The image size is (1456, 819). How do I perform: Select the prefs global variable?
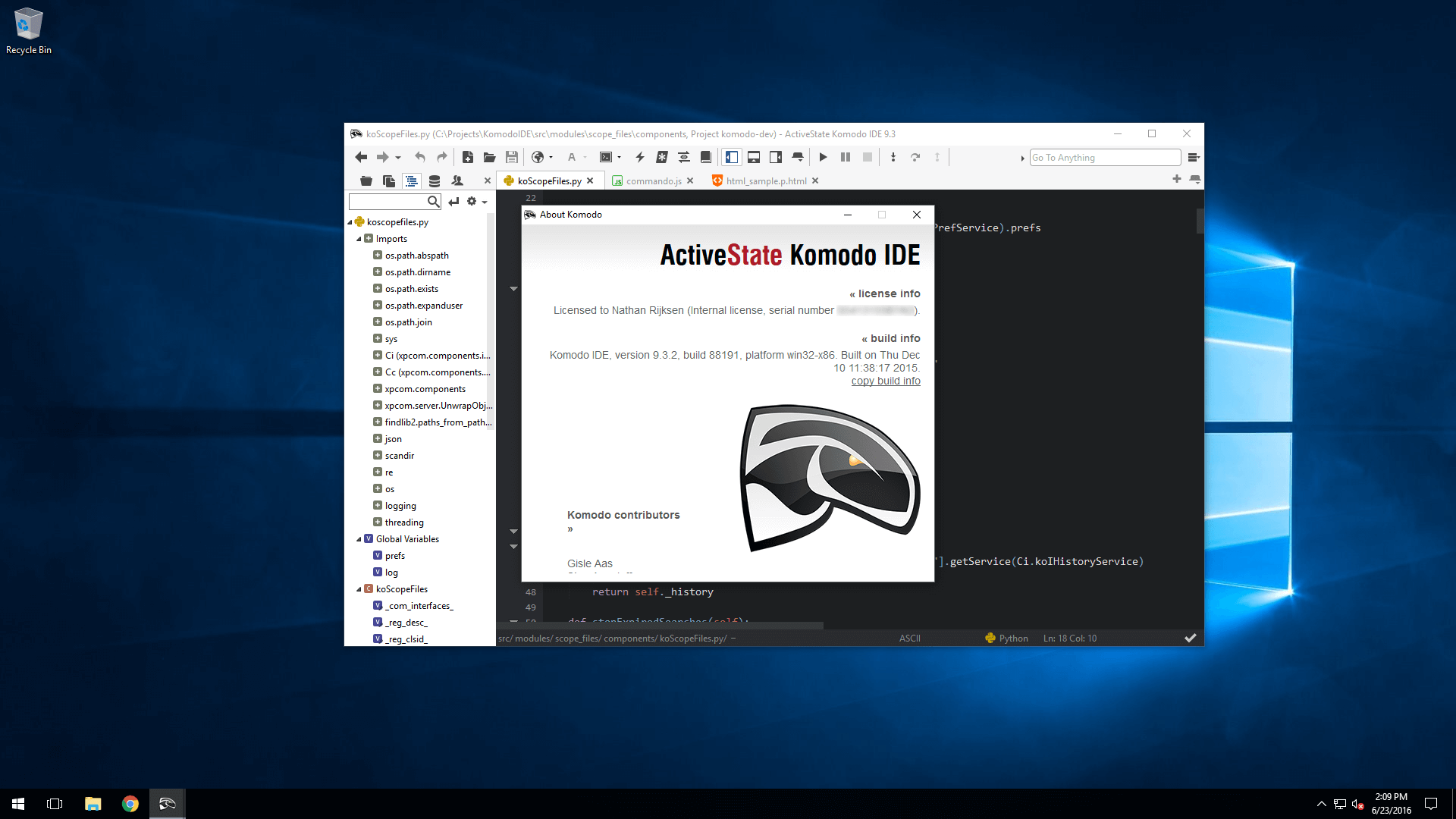394,556
